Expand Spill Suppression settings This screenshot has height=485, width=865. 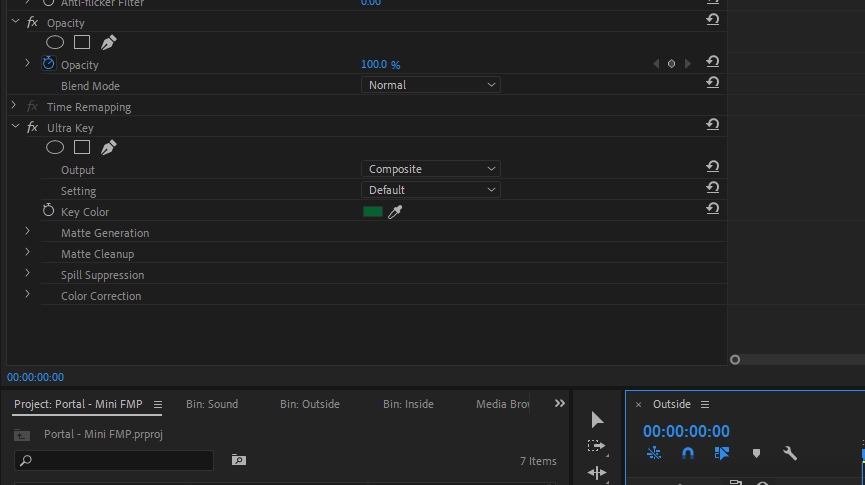pyautogui.click(x=28, y=273)
